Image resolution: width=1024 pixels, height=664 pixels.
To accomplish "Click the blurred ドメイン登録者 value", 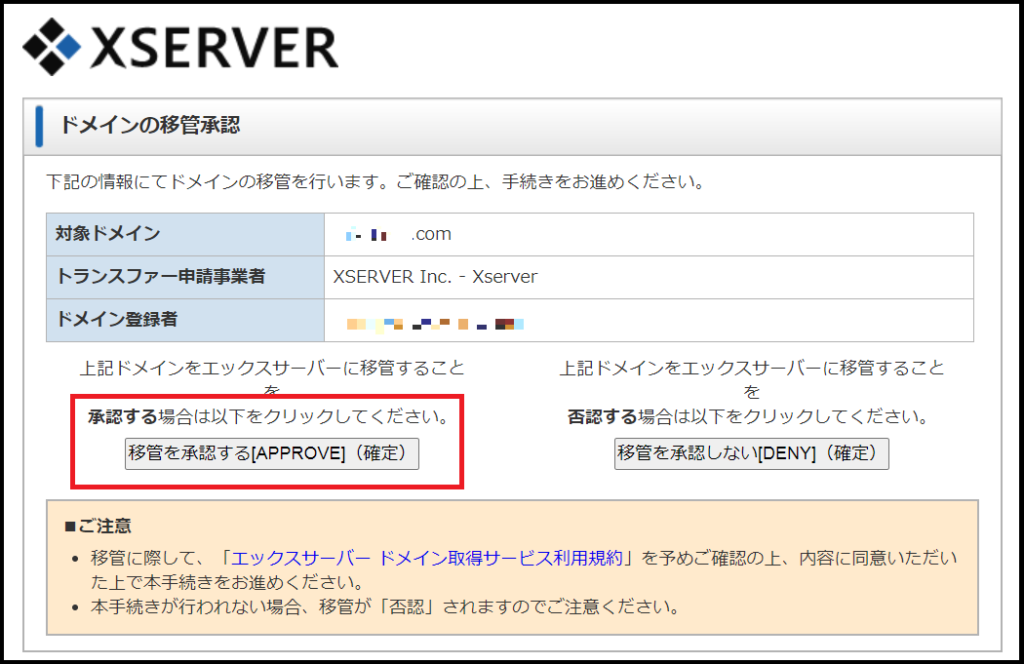I will point(435,323).
